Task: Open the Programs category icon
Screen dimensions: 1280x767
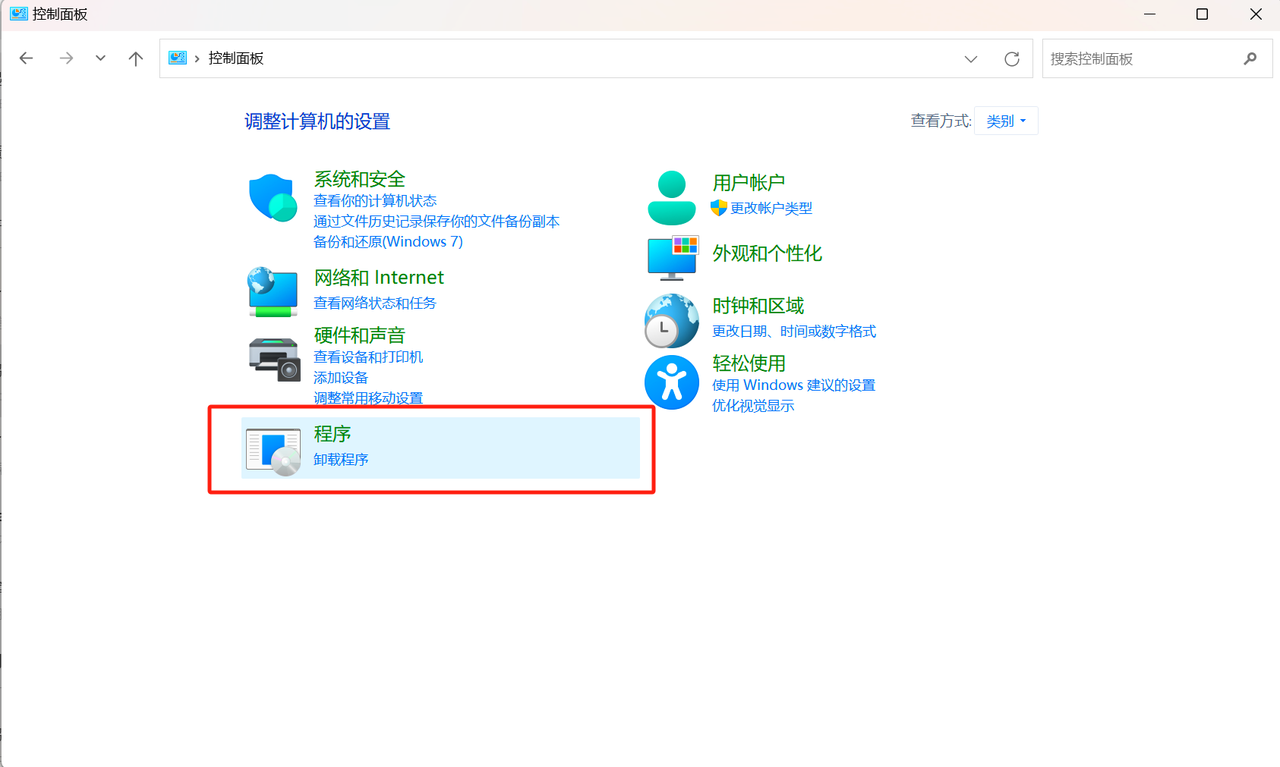Action: 273,449
